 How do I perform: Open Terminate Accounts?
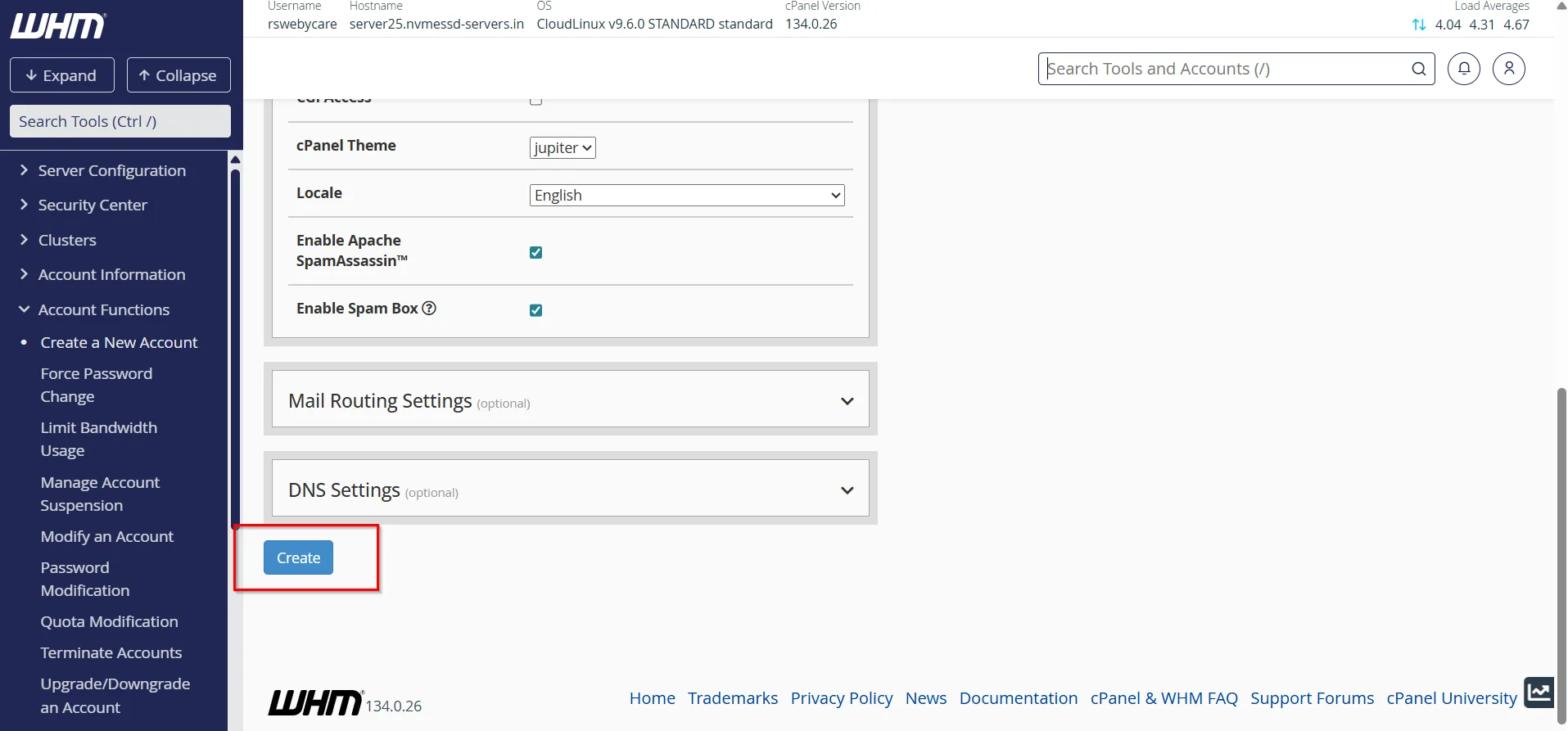pyautogui.click(x=111, y=652)
